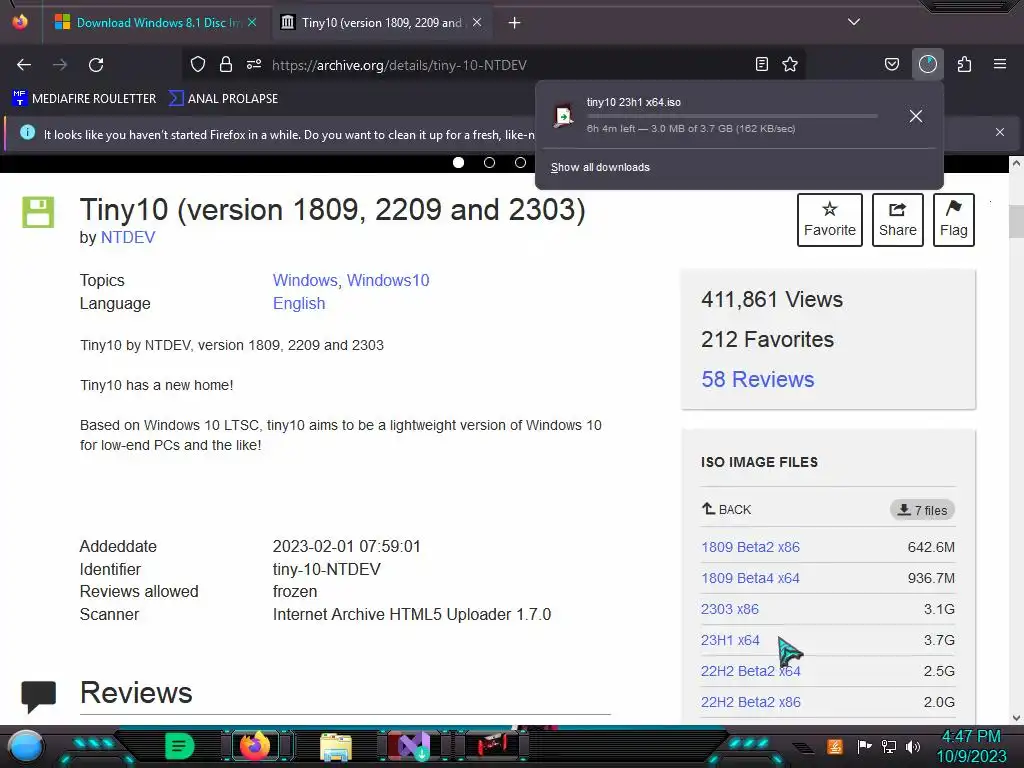Close the Tiny10 tab

tap(477, 22)
